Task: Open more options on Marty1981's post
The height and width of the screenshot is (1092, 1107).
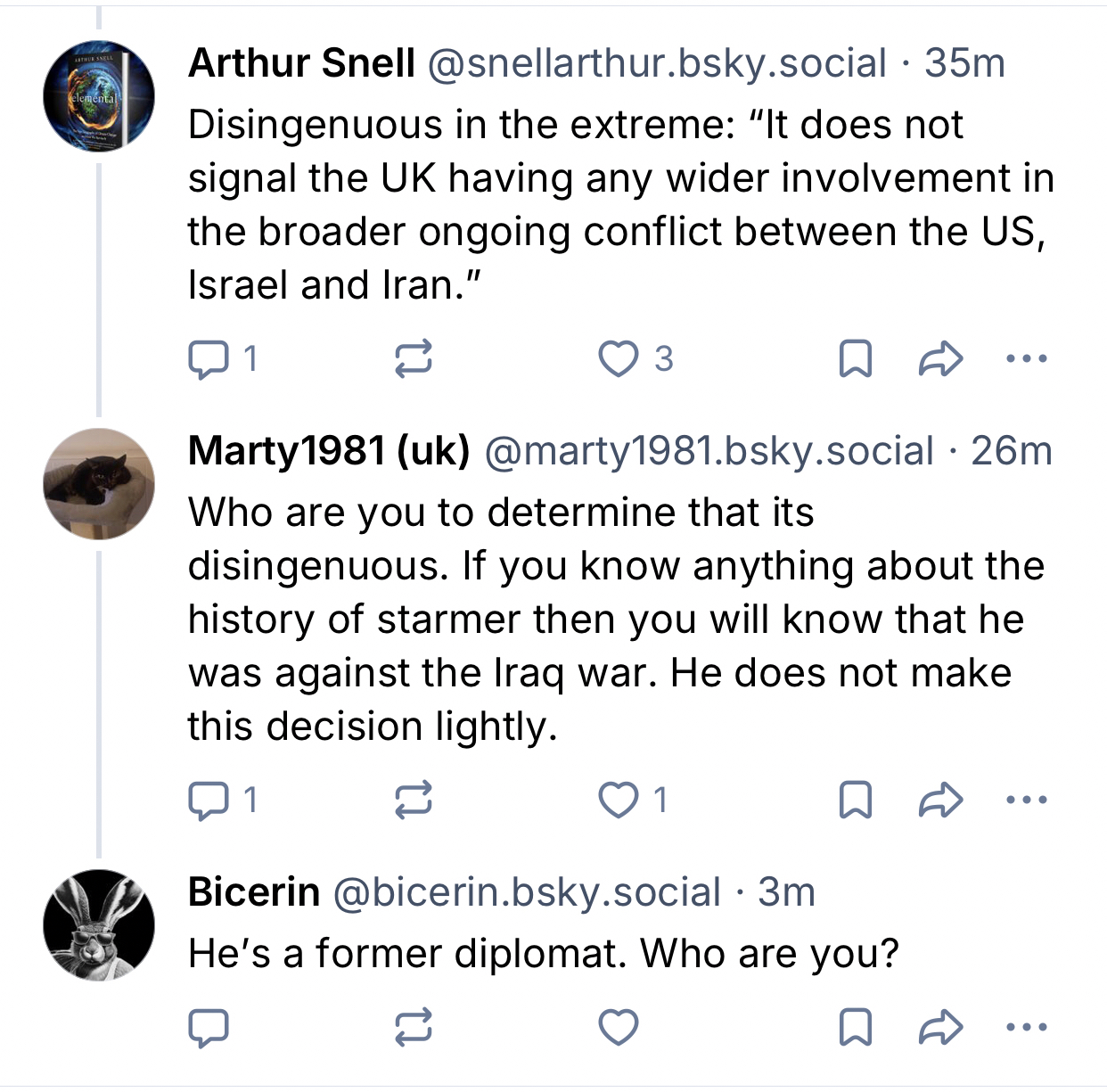Action: [x=1026, y=800]
